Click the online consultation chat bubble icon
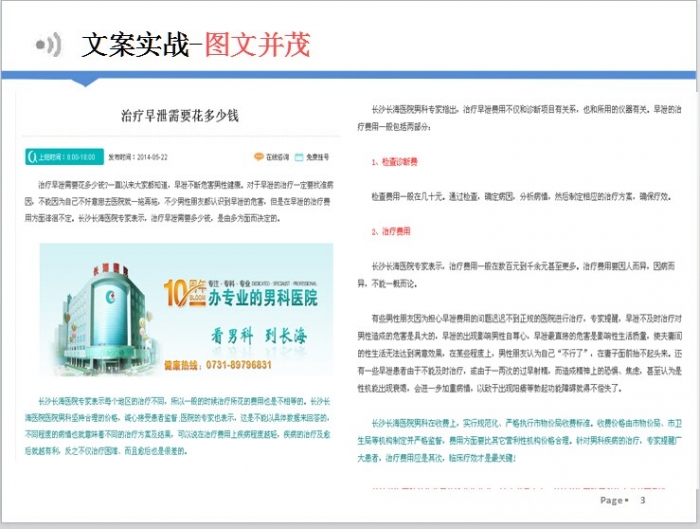The image size is (700, 529). (x=258, y=157)
